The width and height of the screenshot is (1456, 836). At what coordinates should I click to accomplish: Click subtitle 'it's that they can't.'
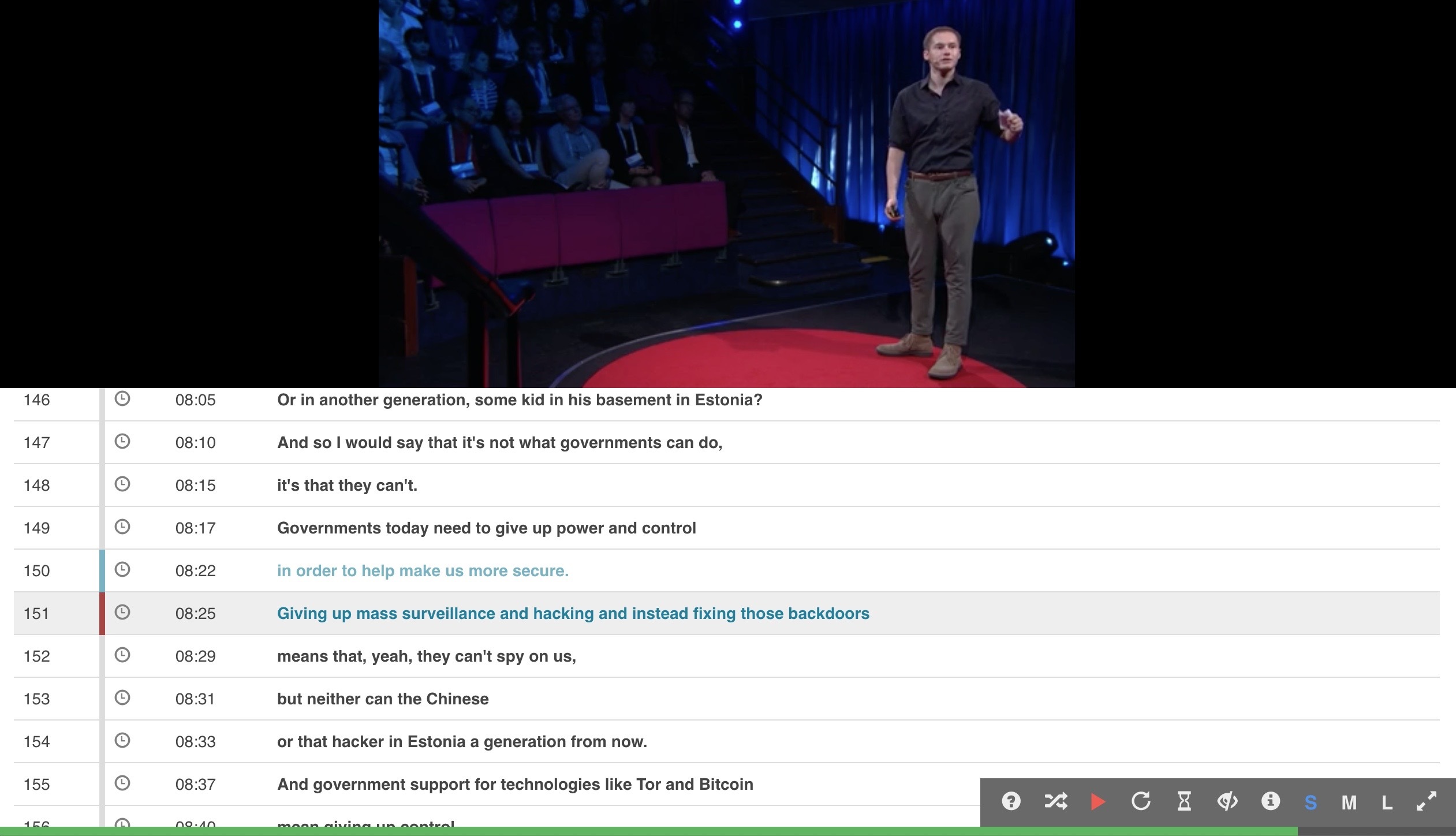(x=347, y=486)
